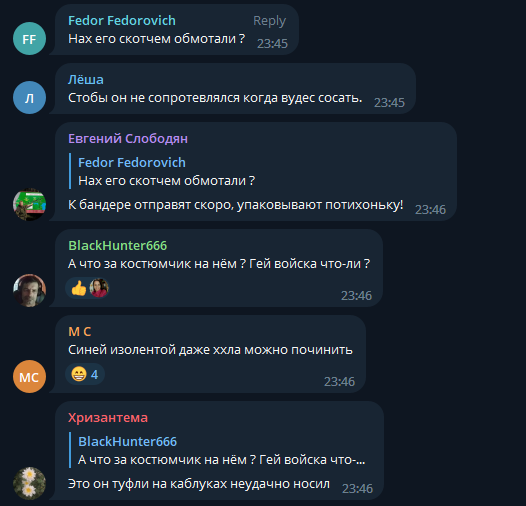The height and width of the screenshot is (506, 526).
Task: Open the orange MC avatar
Action: pos(29,376)
